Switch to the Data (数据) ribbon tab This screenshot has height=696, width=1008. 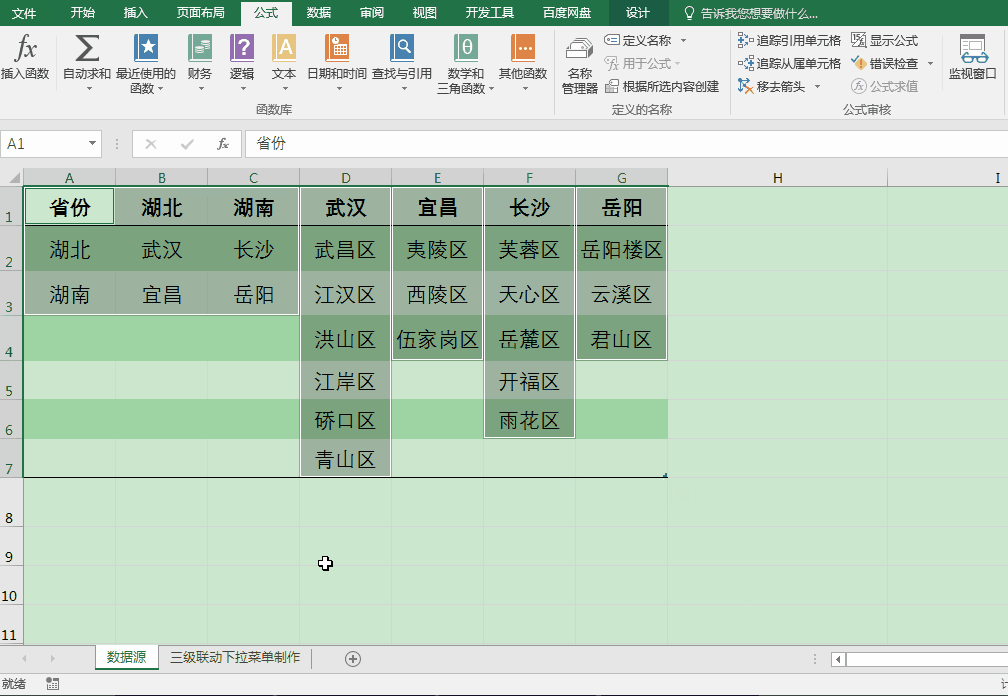pyautogui.click(x=319, y=13)
